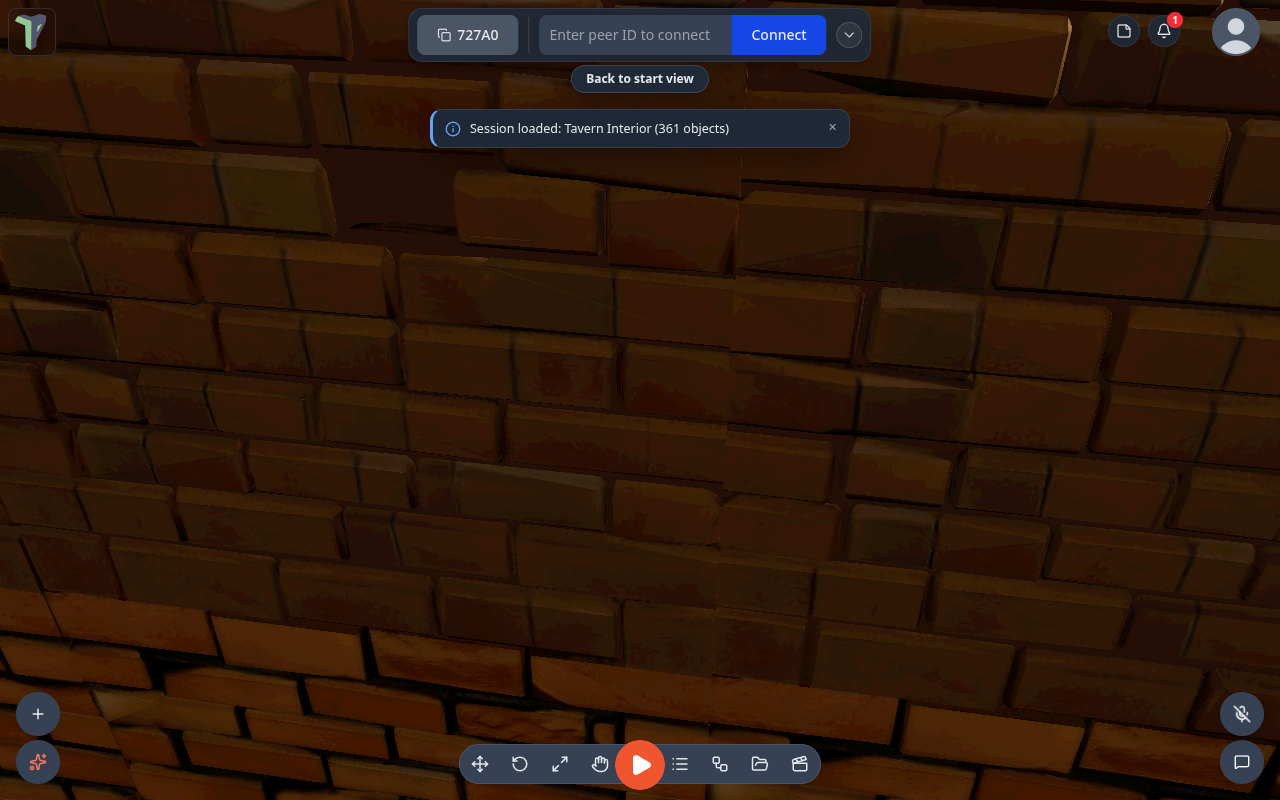Select the move tool with four arrows
Image resolution: width=1280 pixels, height=800 pixels.
tap(480, 764)
